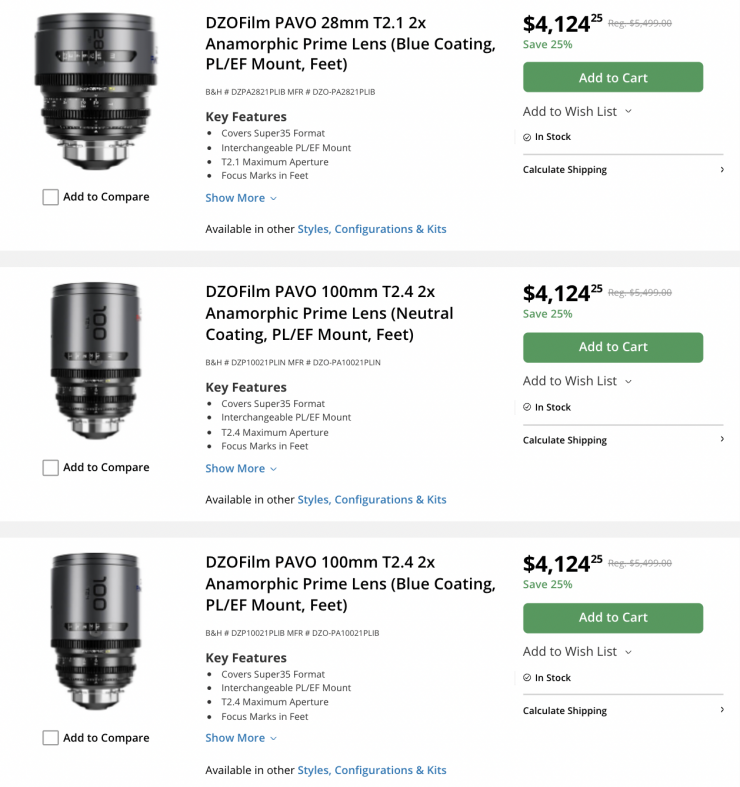Open Add to Wish List for 100mm Neutral lens

[577, 381]
